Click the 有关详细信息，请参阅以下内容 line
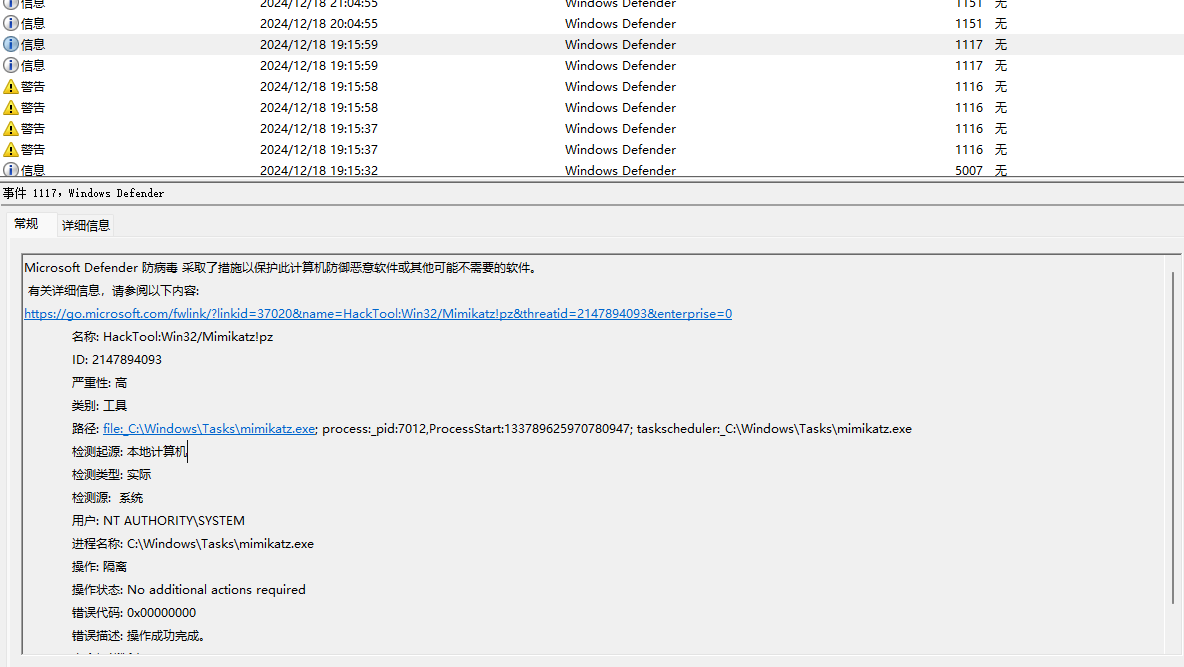 (113, 291)
